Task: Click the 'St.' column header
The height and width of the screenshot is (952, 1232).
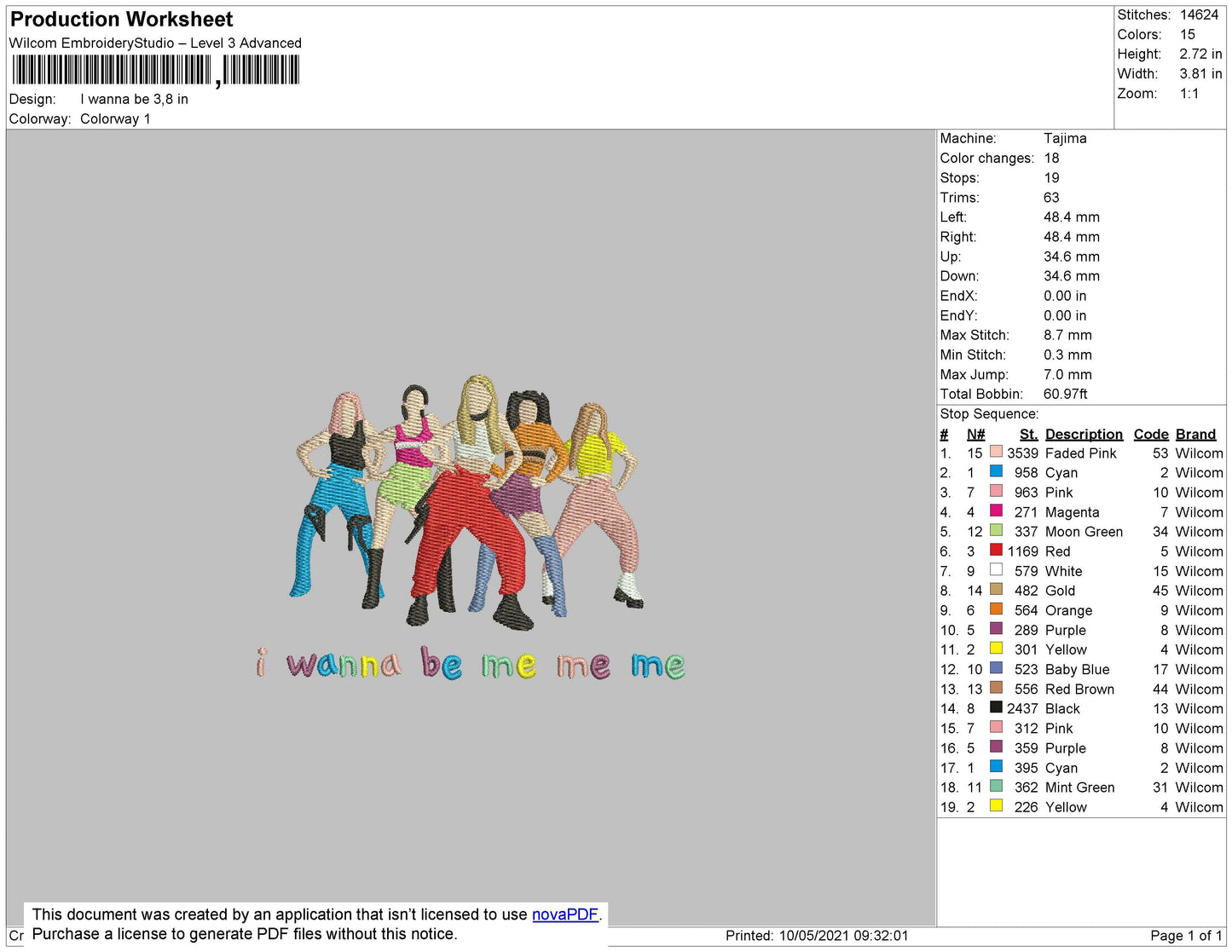Action: (x=1029, y=434)
